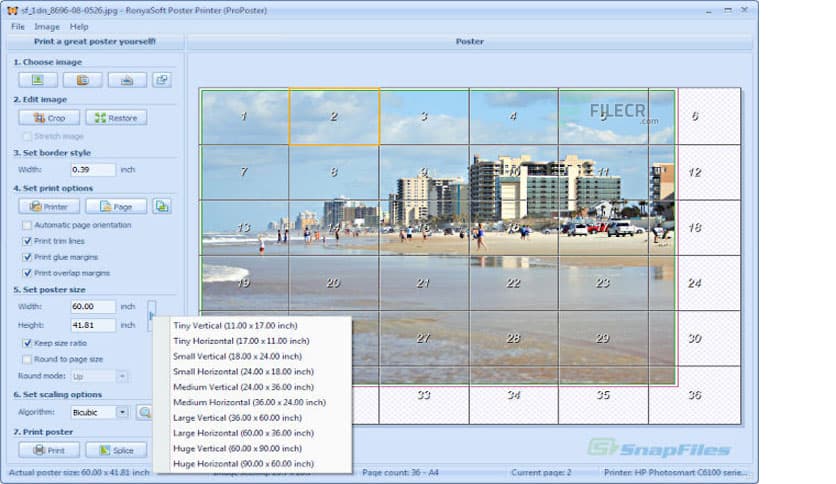The height and width of the screenshot is (484, 836).
Task: Click 'Current page: 2' status text
Action: tap(541, 473)
